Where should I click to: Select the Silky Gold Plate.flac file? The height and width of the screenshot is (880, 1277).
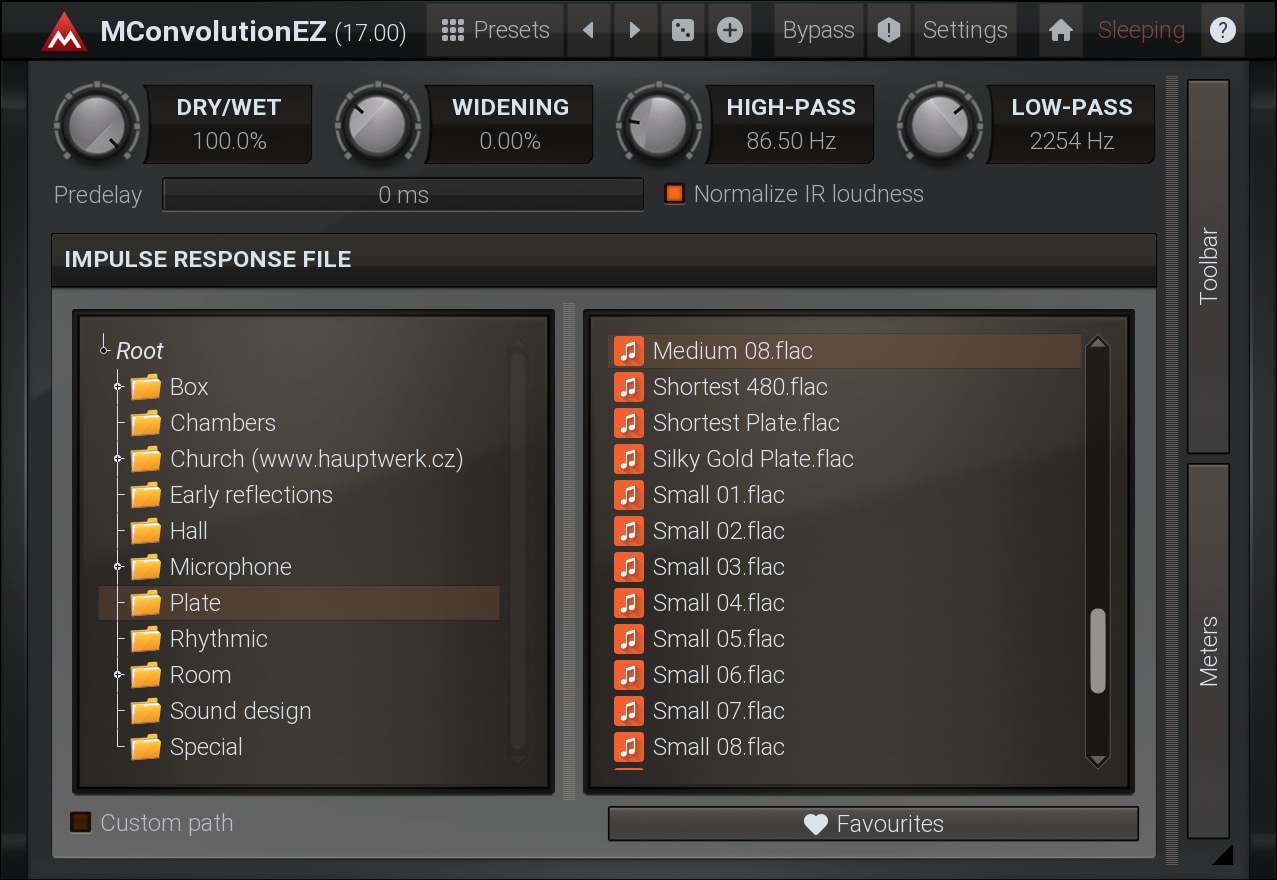coord(752,459)
